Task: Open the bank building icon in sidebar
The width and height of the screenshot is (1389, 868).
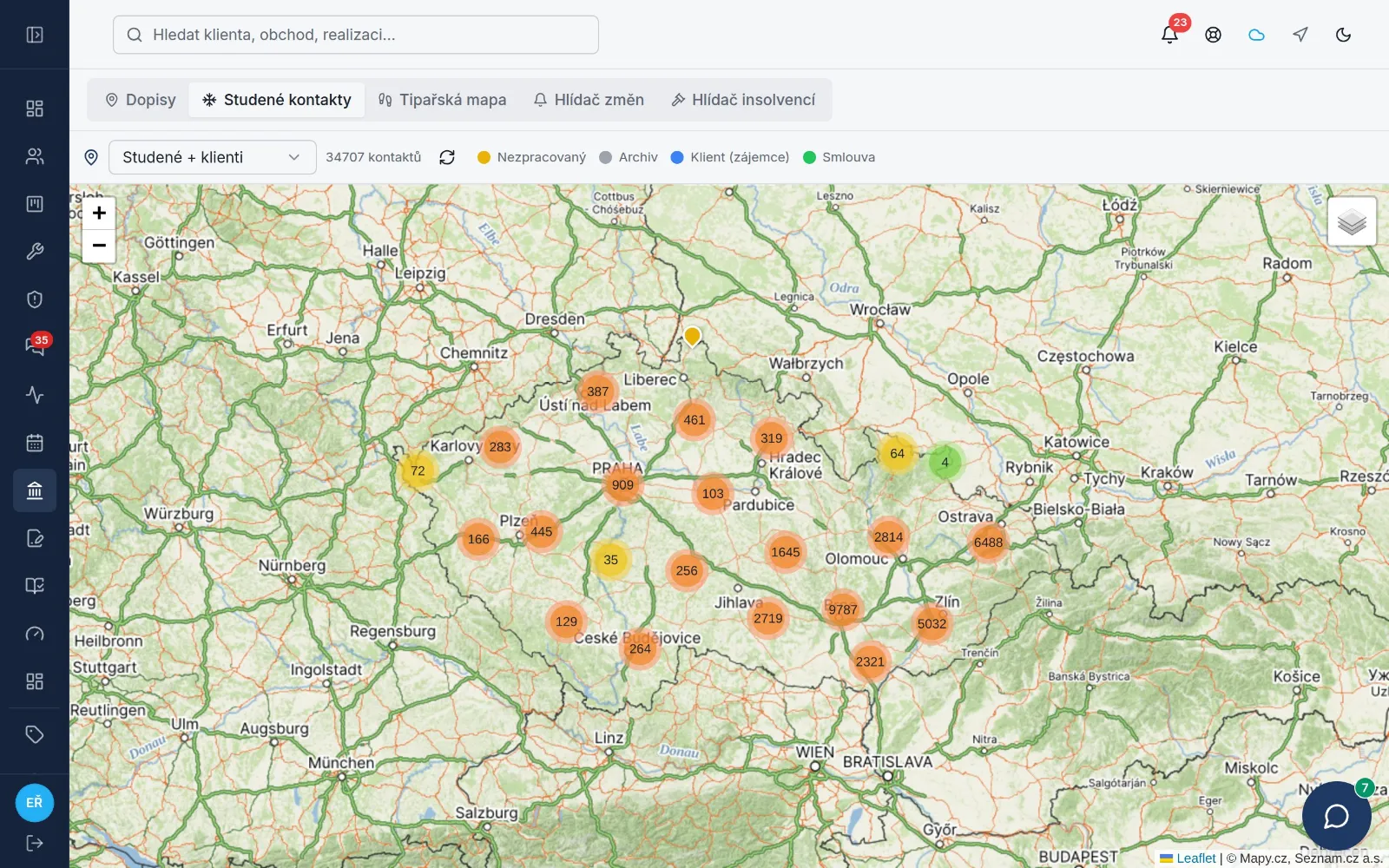Action: (x=35, y=490)
